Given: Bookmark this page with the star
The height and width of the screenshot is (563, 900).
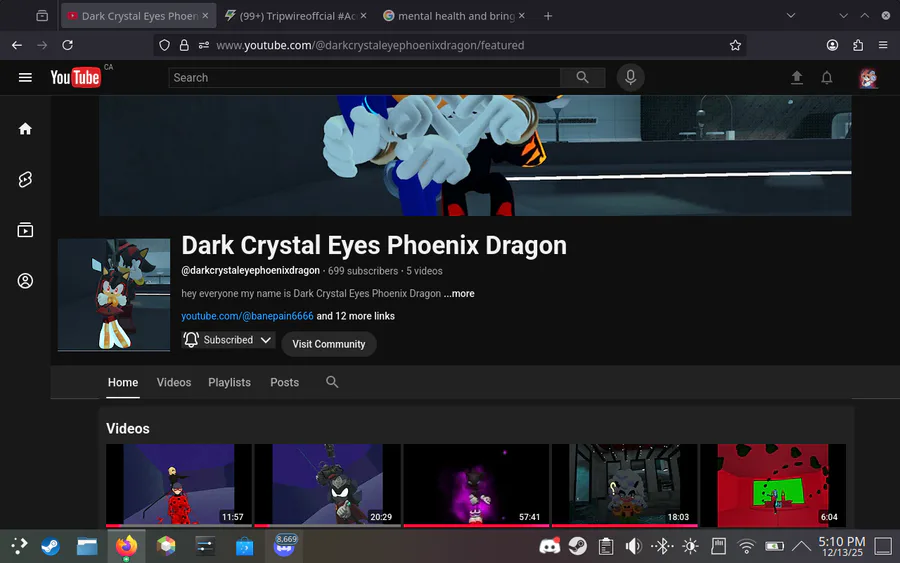Looking at the screenshot, I should coord(735,45).
